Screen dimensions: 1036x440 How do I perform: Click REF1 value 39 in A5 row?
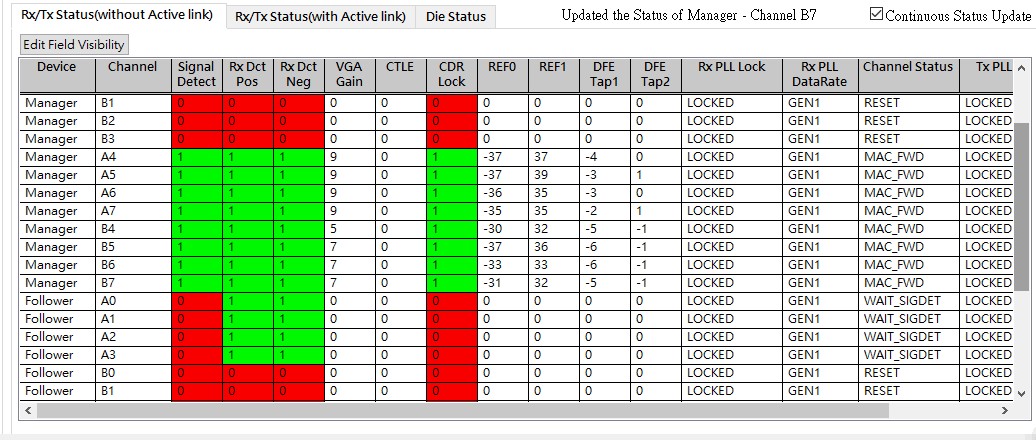[554, 175]
